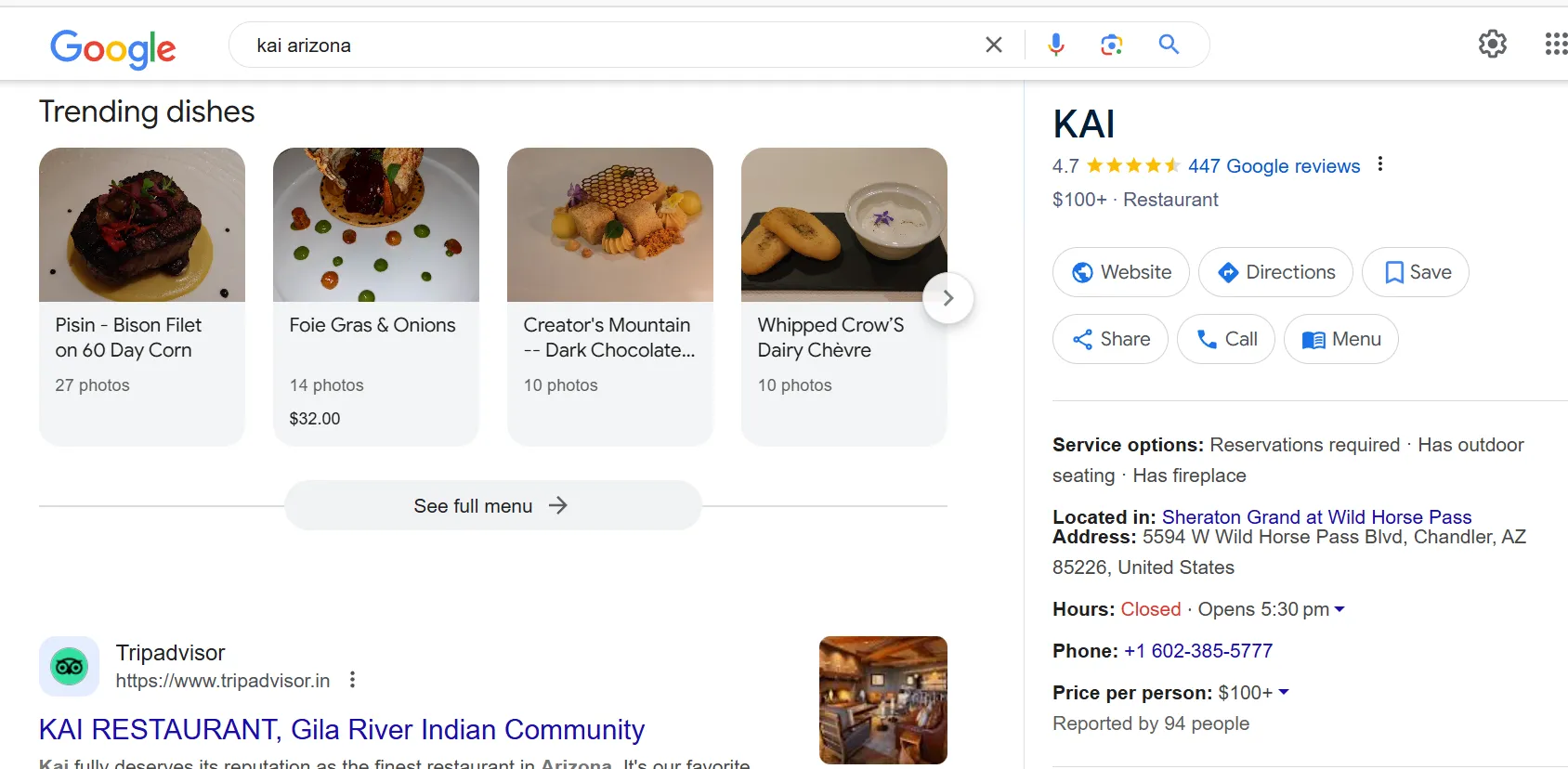1568x769 pixels.
Task: Open KAI's Menu button
Action: point(1341,339)
